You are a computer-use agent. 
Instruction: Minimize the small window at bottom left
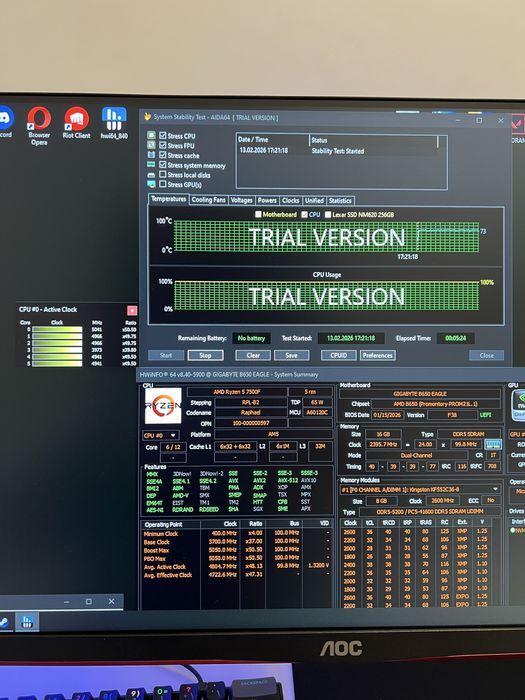67,602
